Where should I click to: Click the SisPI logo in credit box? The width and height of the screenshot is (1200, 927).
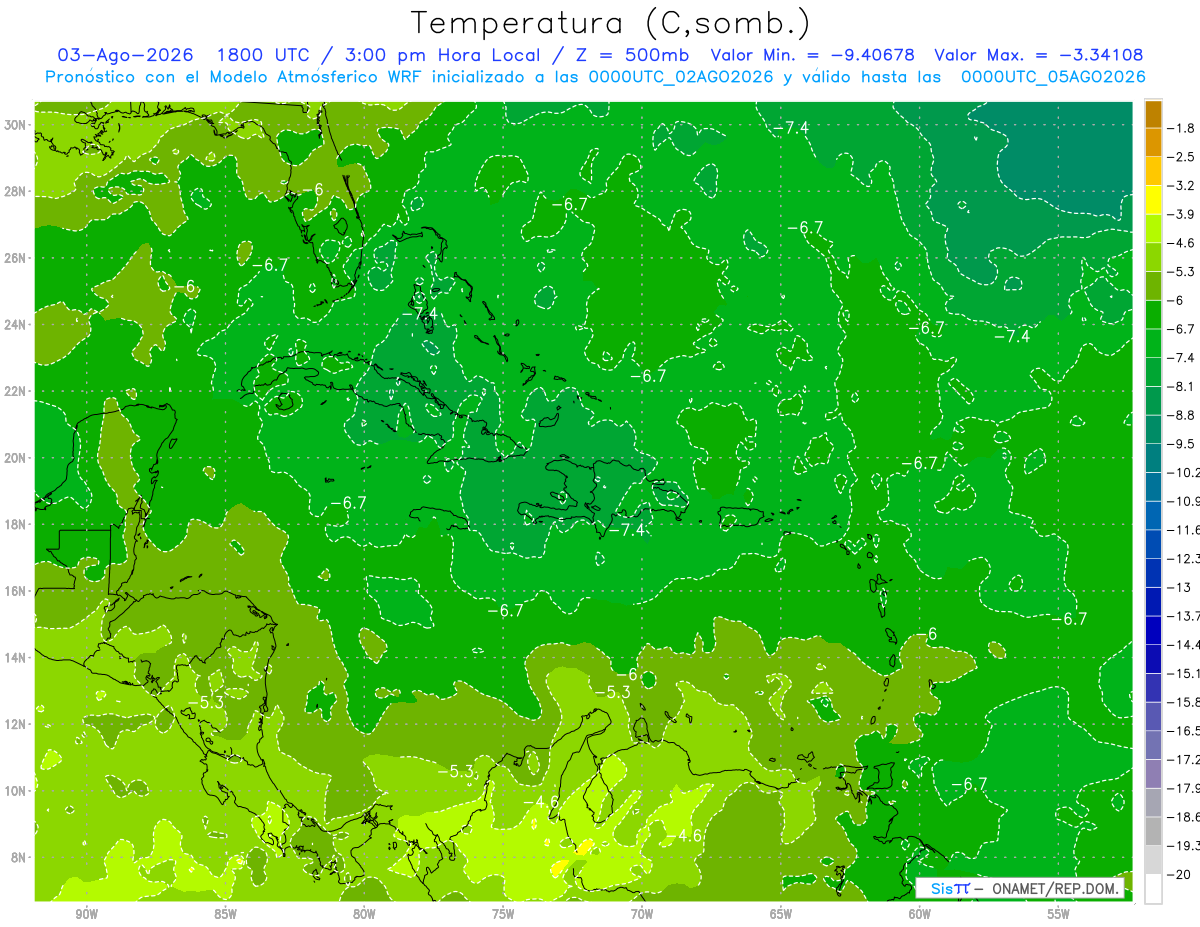(x=949, y=889)
